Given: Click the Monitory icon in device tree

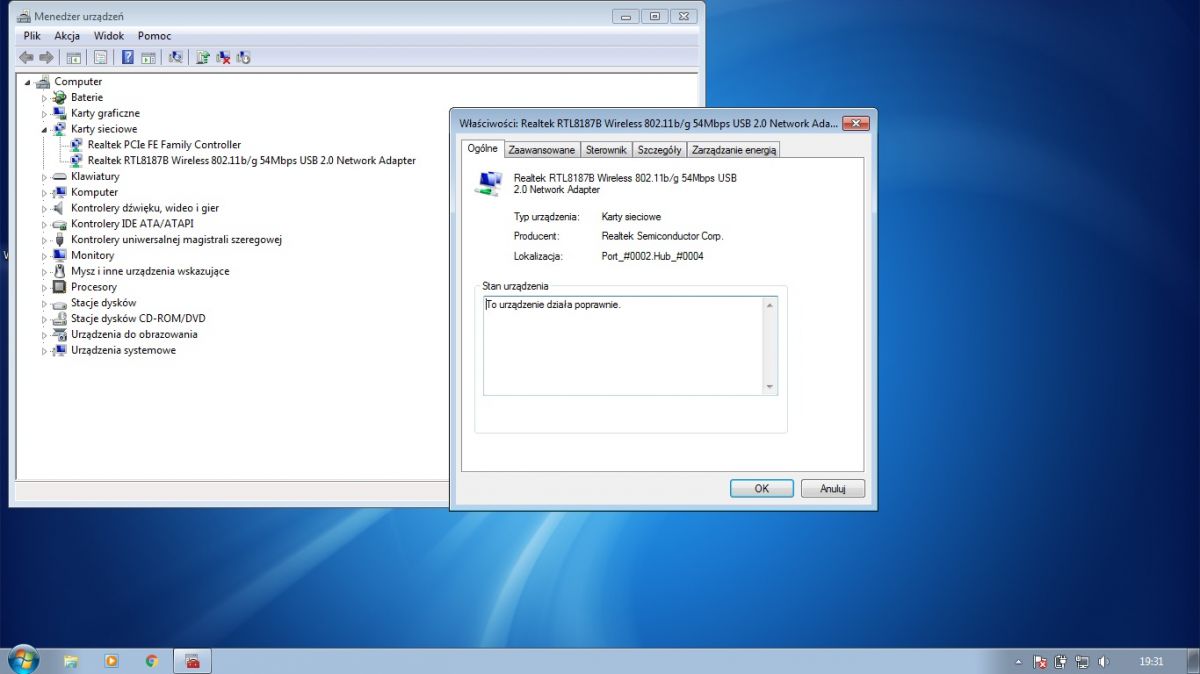Looking at the screenshot, I should [60, 255].
